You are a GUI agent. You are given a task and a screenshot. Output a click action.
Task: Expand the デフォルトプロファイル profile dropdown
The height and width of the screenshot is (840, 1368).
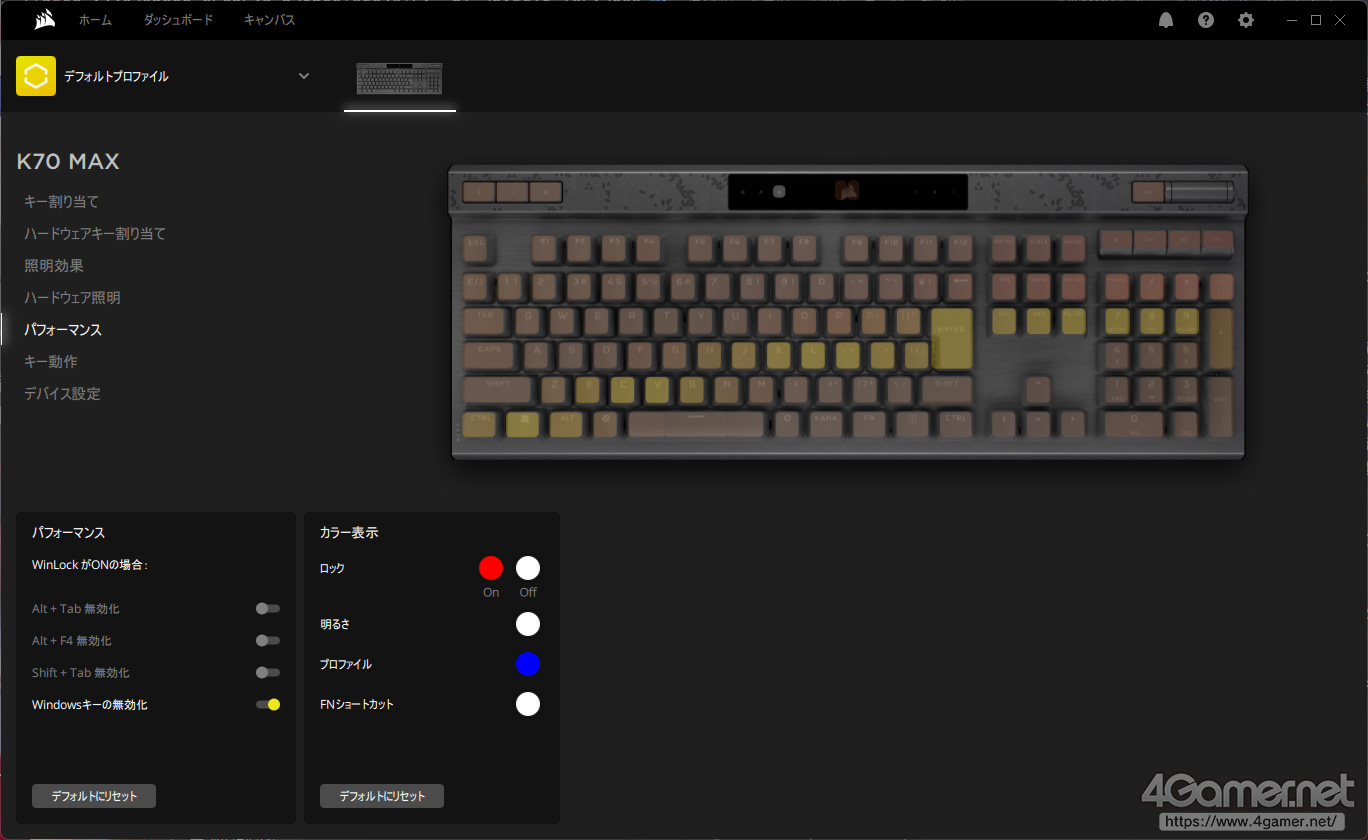point(304,76)
